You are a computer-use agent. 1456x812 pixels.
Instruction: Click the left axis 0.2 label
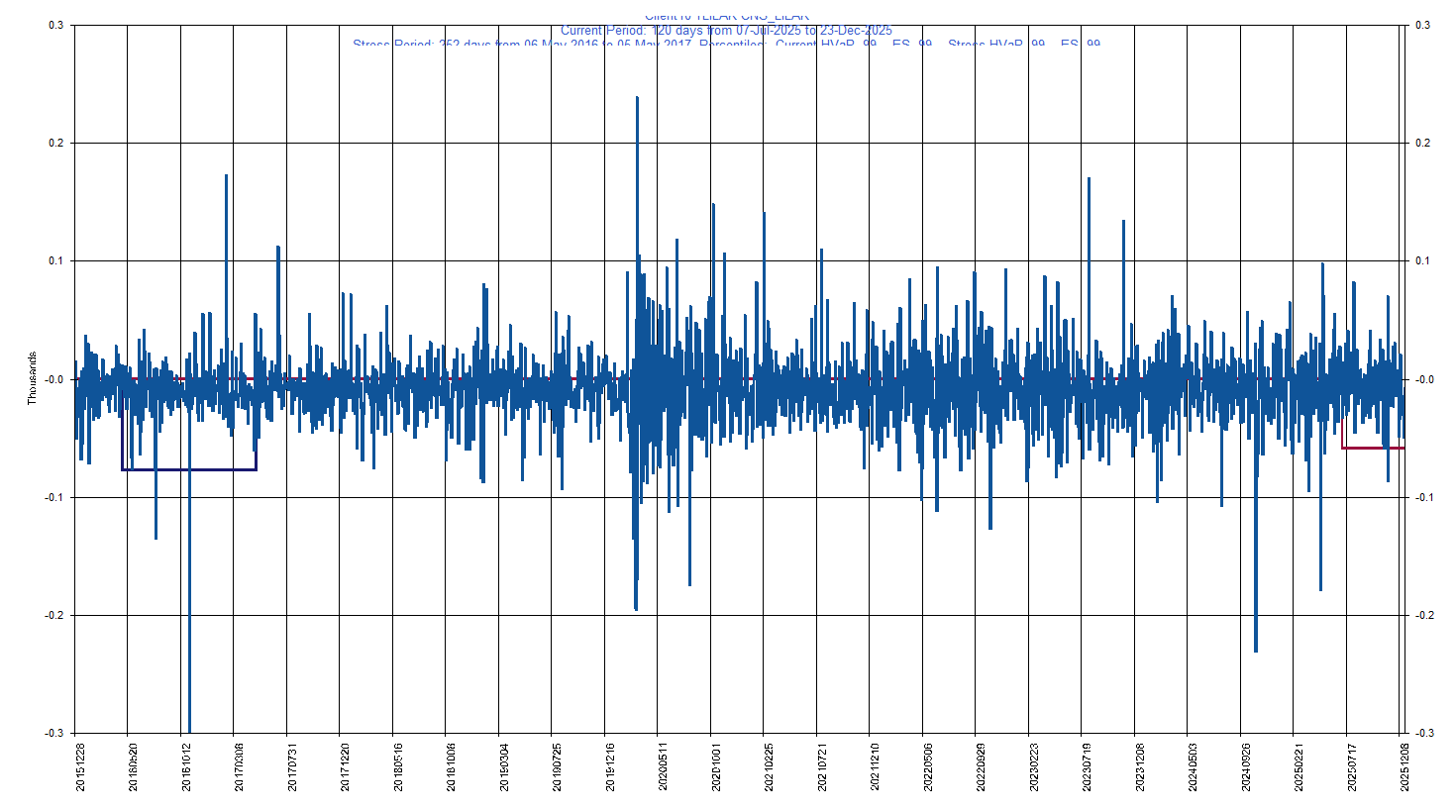pos(56,143)
